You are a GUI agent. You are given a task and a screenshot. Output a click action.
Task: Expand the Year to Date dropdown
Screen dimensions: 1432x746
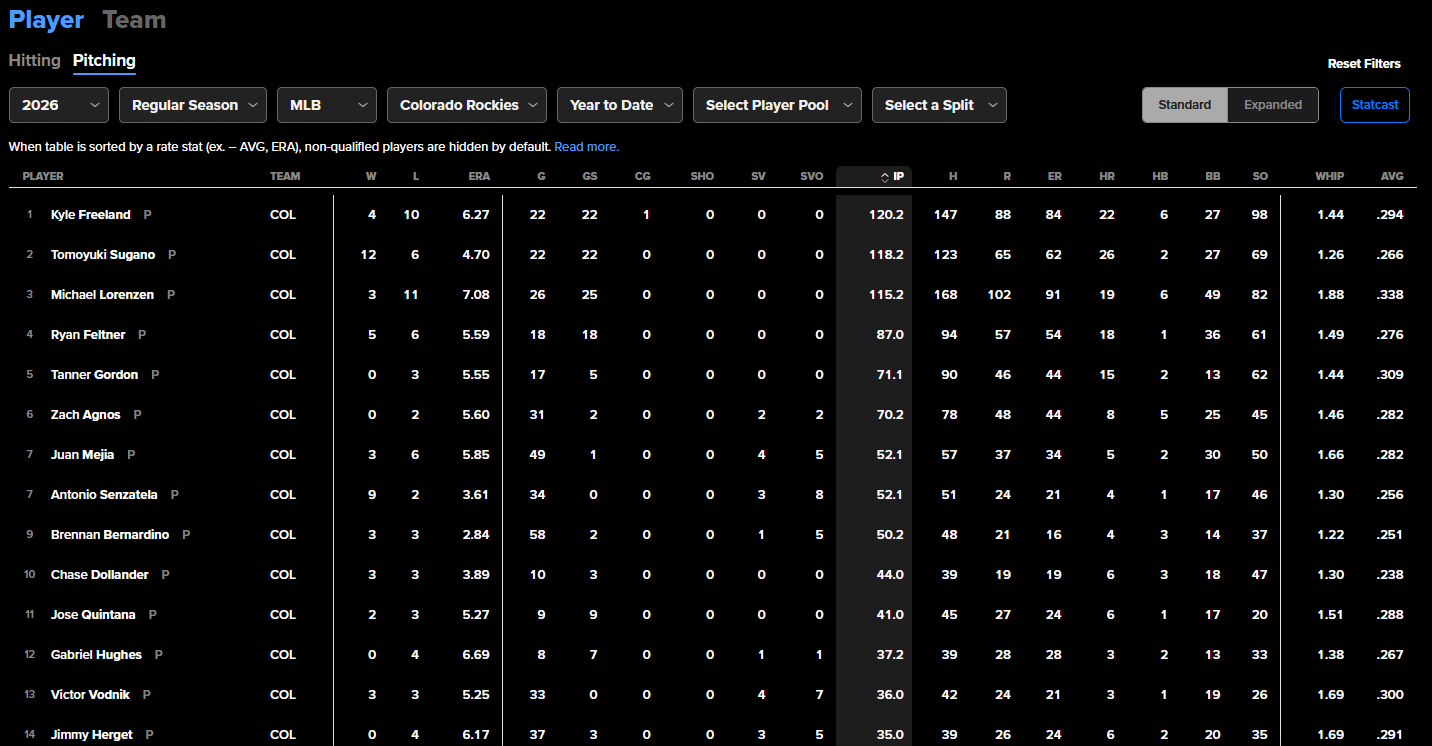click(x=620, y=105)
